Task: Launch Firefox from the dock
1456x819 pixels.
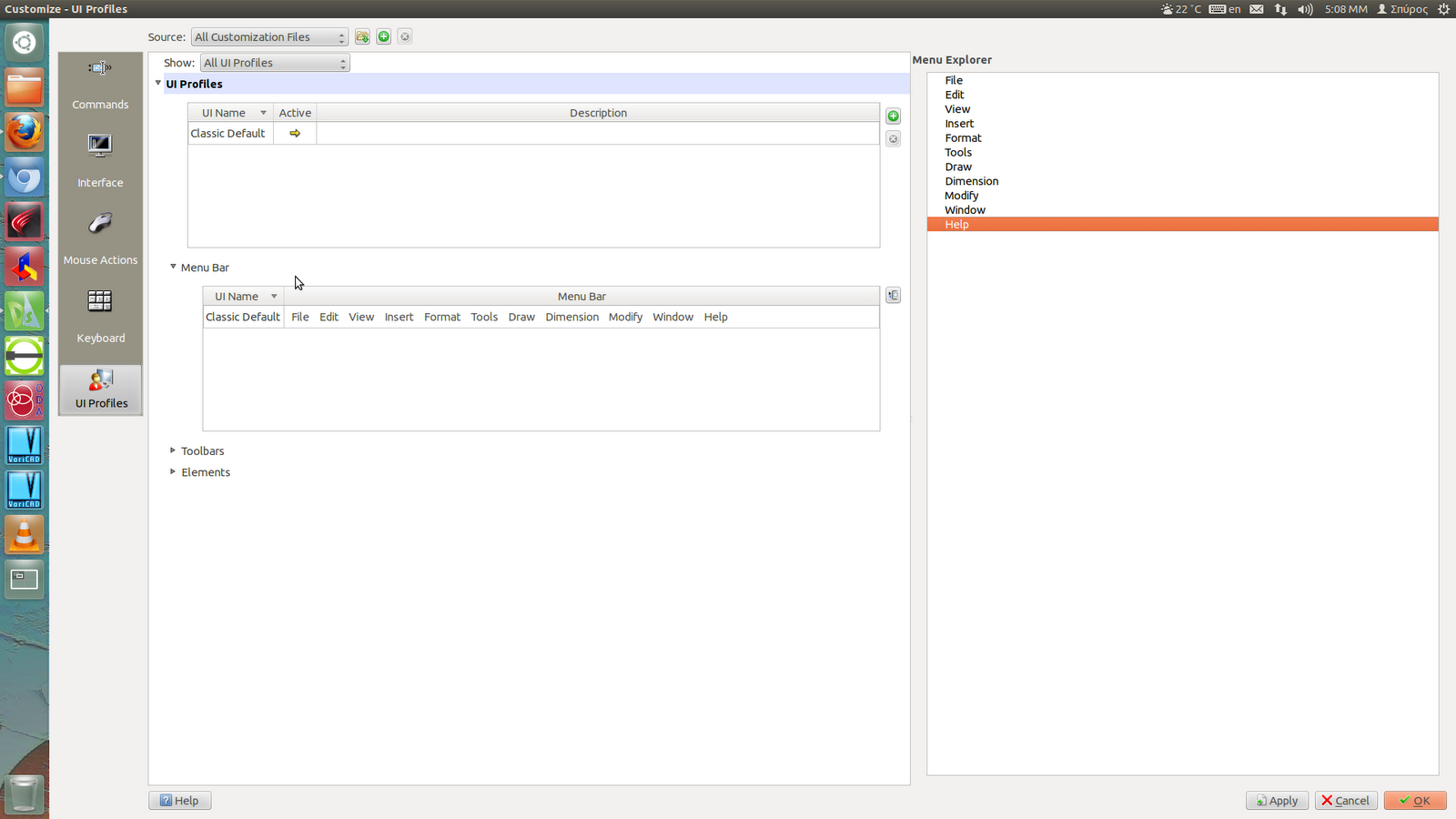Action: click(x=25, y=132)
